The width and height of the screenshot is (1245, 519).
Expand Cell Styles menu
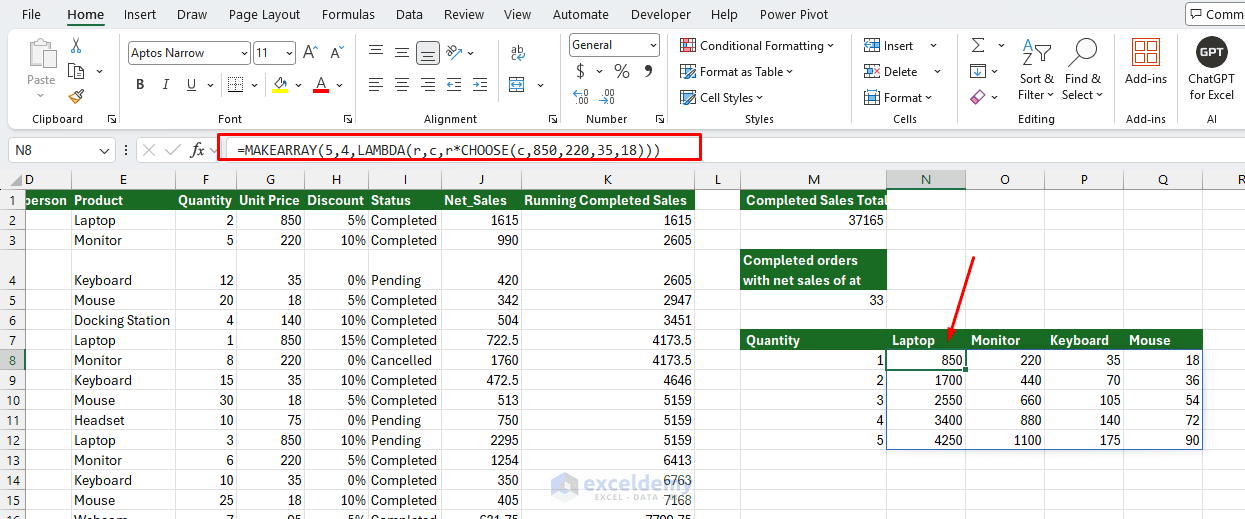pyautogui.click(x=721, y=97)
